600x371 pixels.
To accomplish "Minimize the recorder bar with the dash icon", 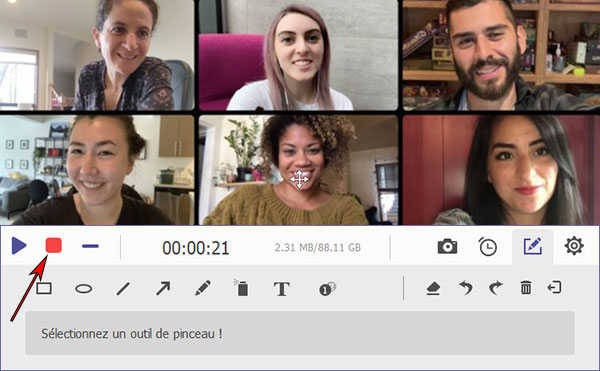I will pyautogui.click(x=90, y=246).
